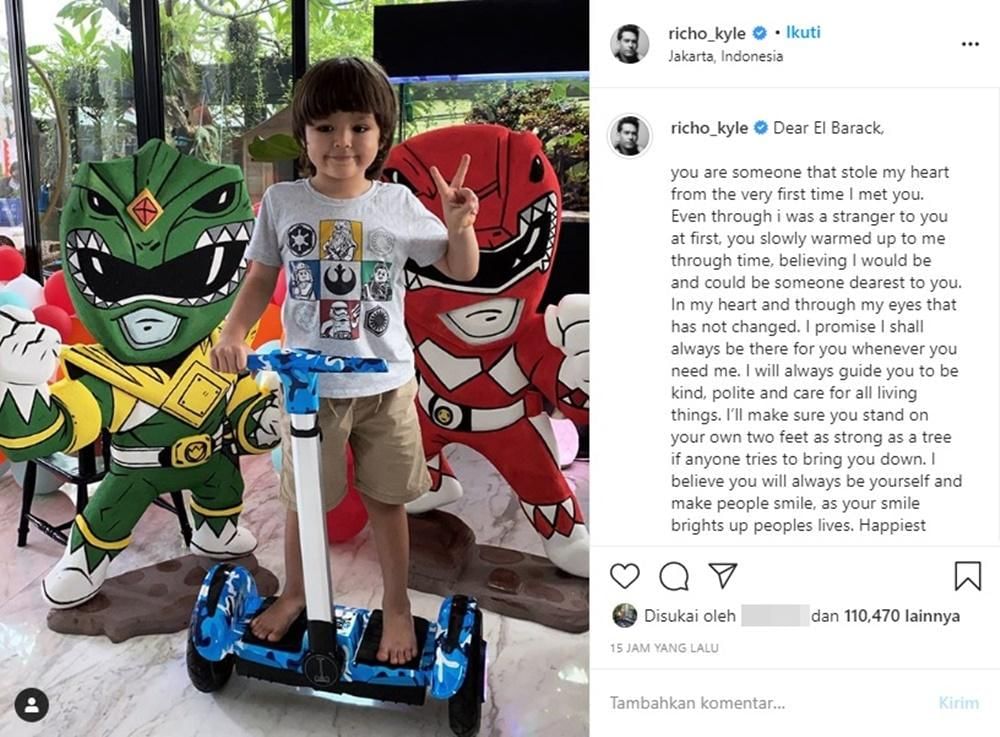Screen dimensions: 1000x737
Task: Click verified badge in caption
Action: point(761,128)
